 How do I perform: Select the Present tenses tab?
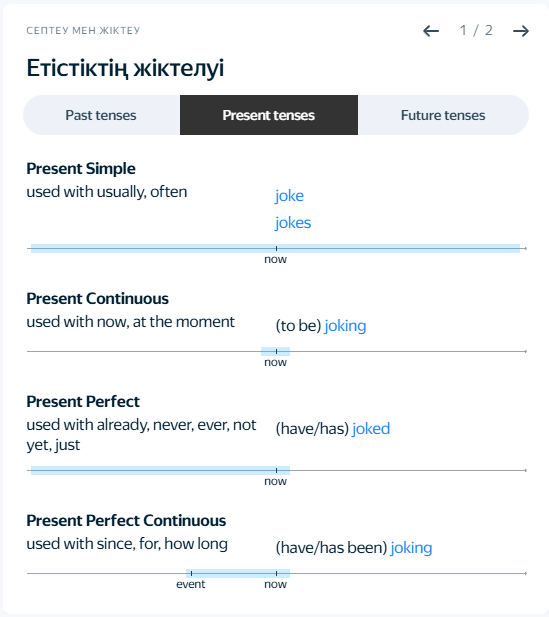[x=269, y=115]
